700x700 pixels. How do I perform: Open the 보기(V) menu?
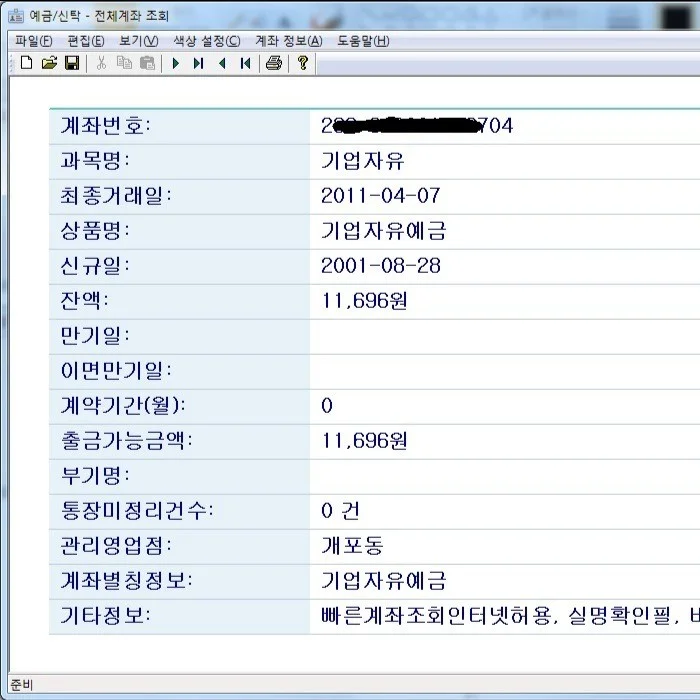pos(138,41)
